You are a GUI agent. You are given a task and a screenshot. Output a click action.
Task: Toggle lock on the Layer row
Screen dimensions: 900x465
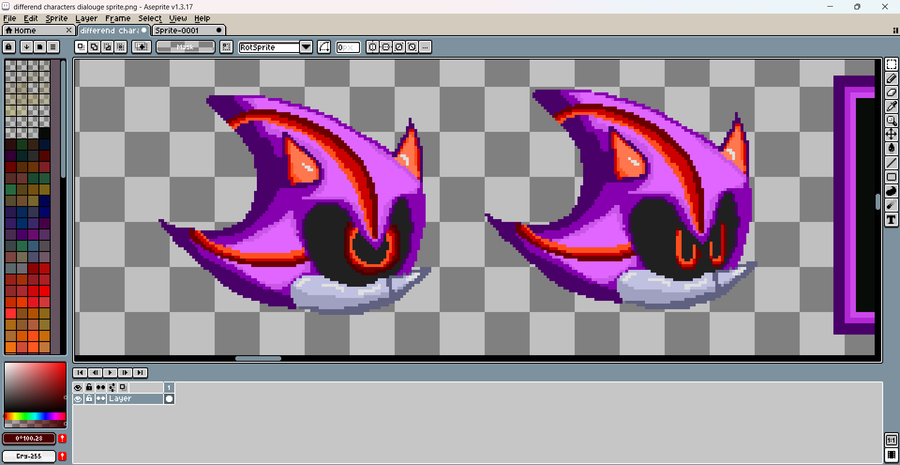[x=89, y=398]
